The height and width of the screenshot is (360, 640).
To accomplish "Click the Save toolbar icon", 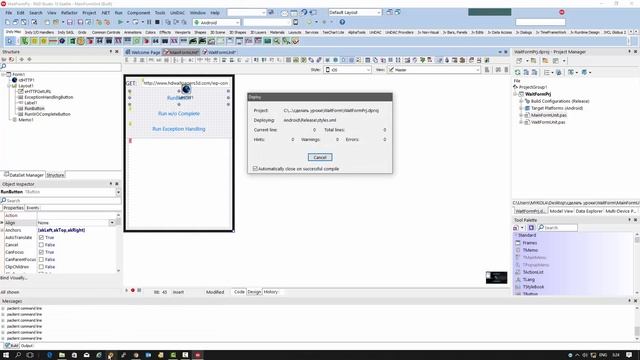I will tap(70, 22).
